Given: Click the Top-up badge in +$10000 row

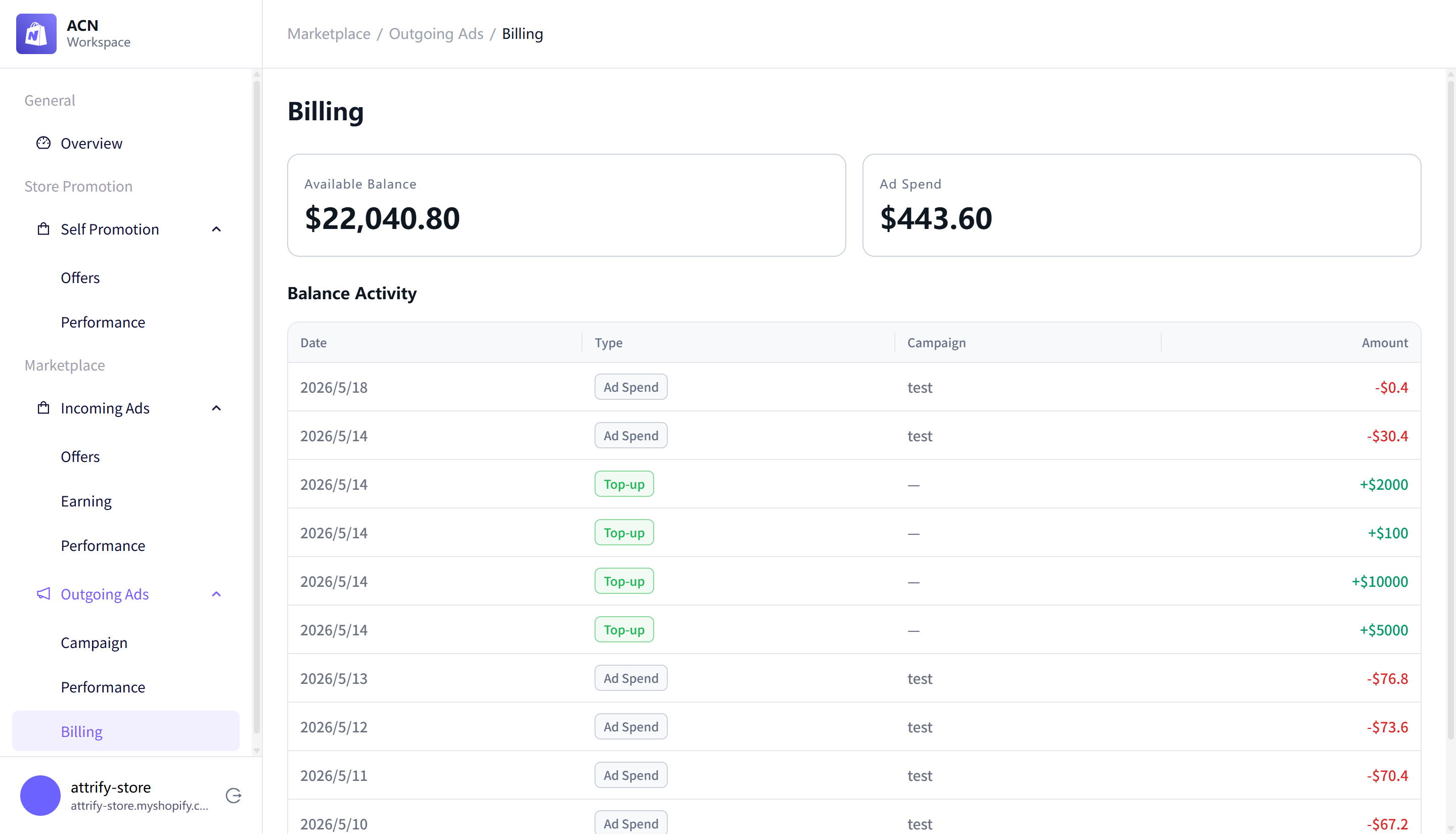Looking at the screenshot, I should click(624, 581).
